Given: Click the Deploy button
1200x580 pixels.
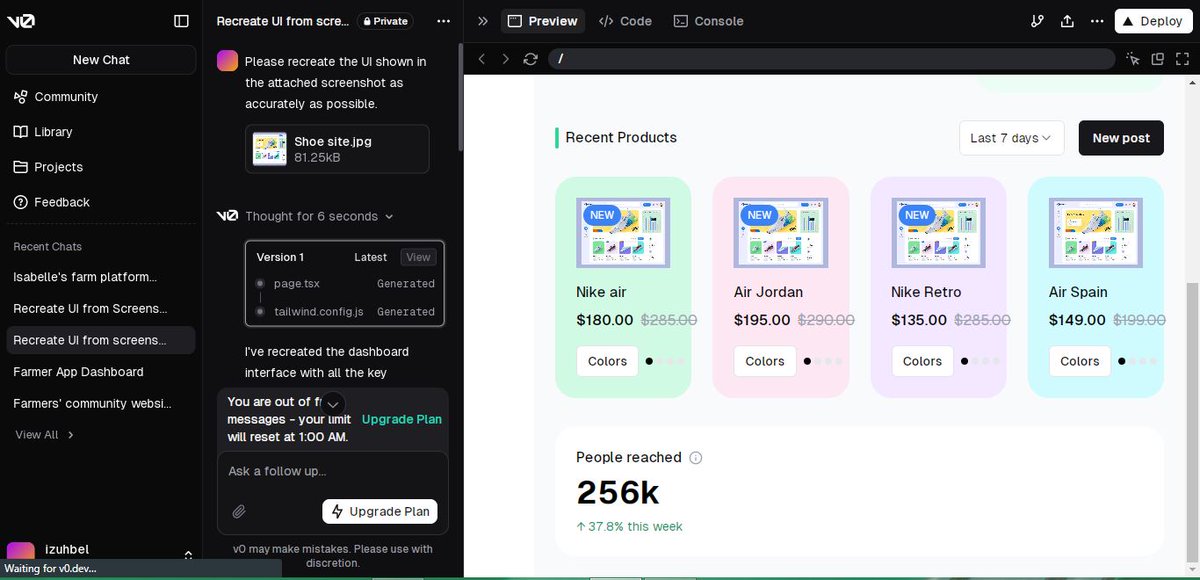Looking at the screenshot, I should [1153, 21].
